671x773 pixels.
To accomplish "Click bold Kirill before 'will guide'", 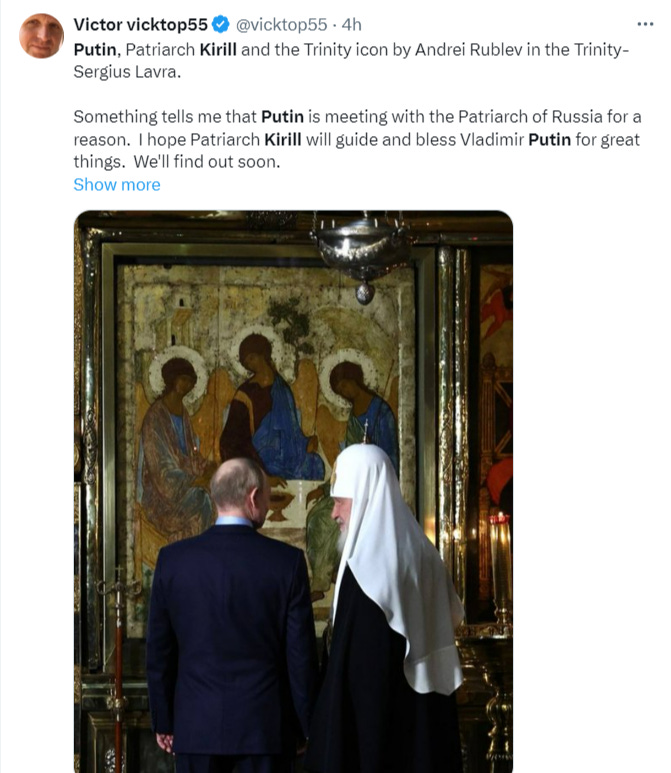I will (283, 140).
